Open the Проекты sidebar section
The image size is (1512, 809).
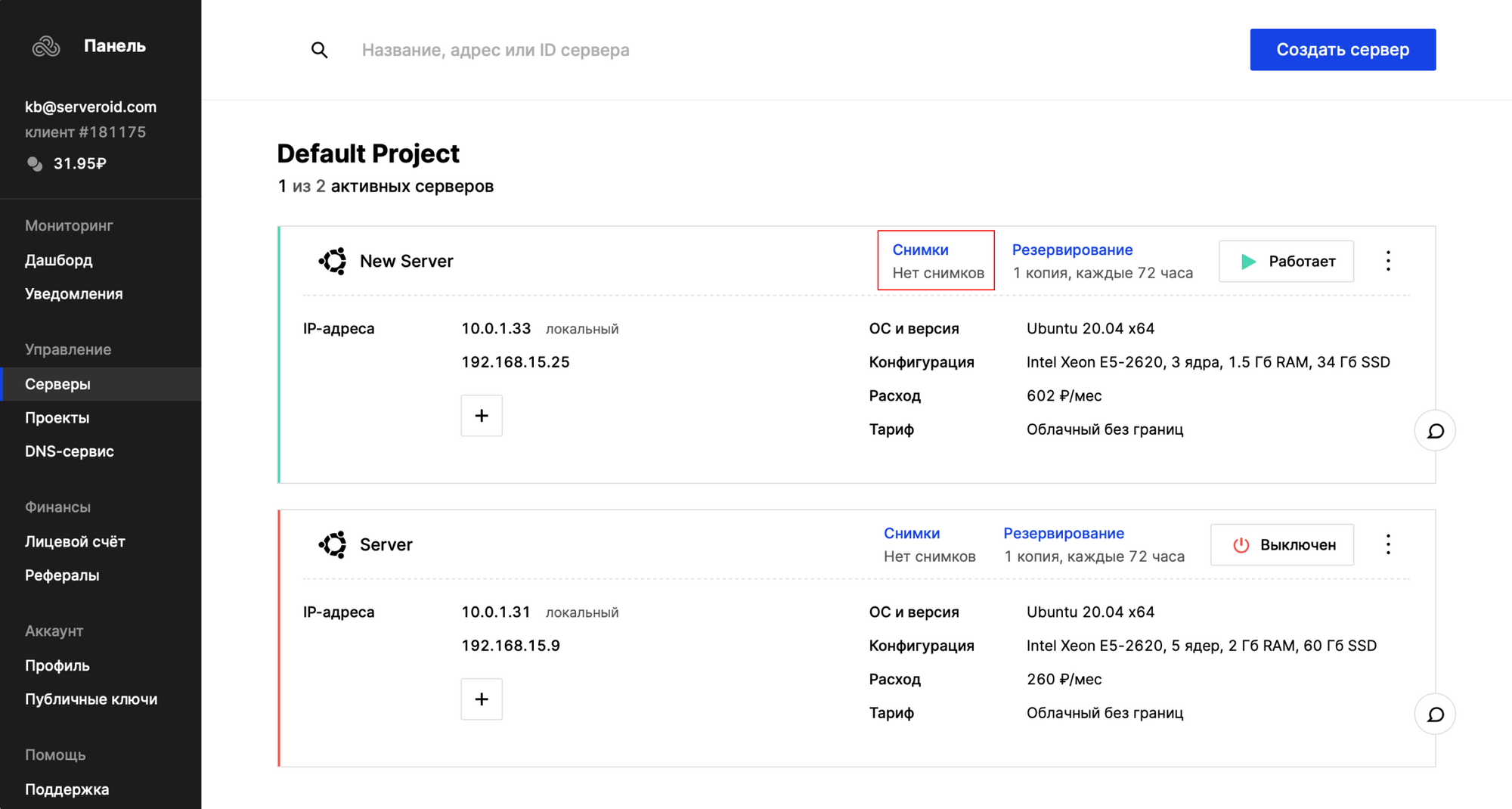pyautogui.click(x=57, y=418)
